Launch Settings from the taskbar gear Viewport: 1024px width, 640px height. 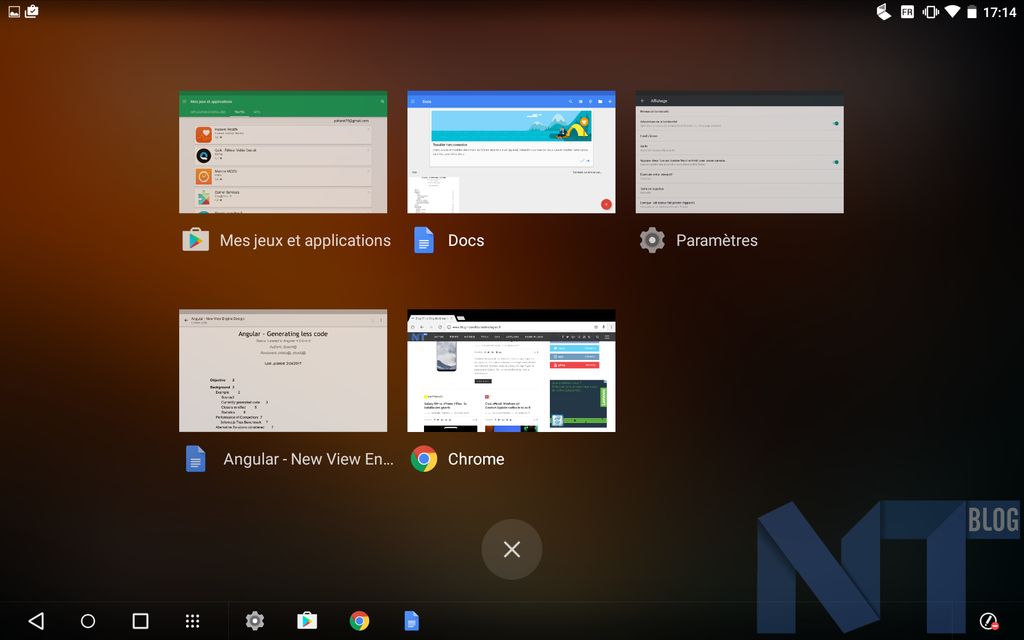click(x=255, y=621)
